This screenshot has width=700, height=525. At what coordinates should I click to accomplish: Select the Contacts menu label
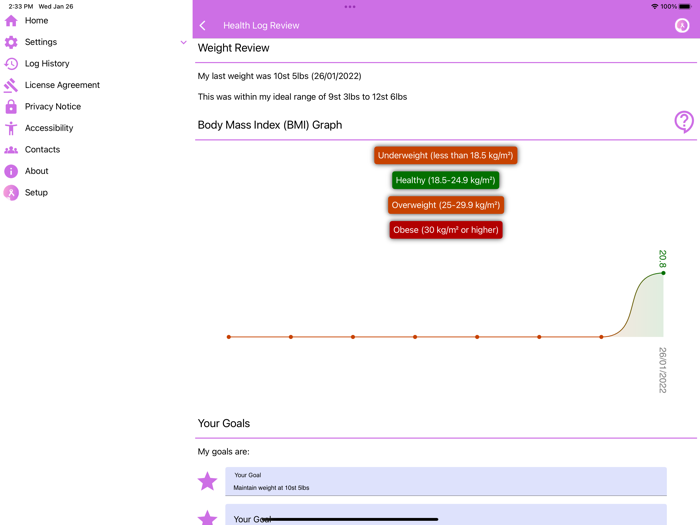[42, 150]
